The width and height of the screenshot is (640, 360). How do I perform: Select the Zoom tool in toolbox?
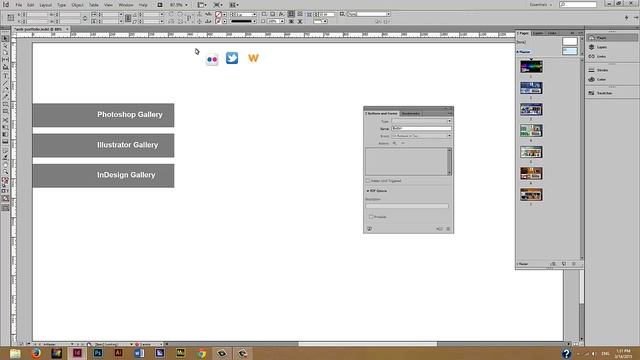[x=5, y=172]
